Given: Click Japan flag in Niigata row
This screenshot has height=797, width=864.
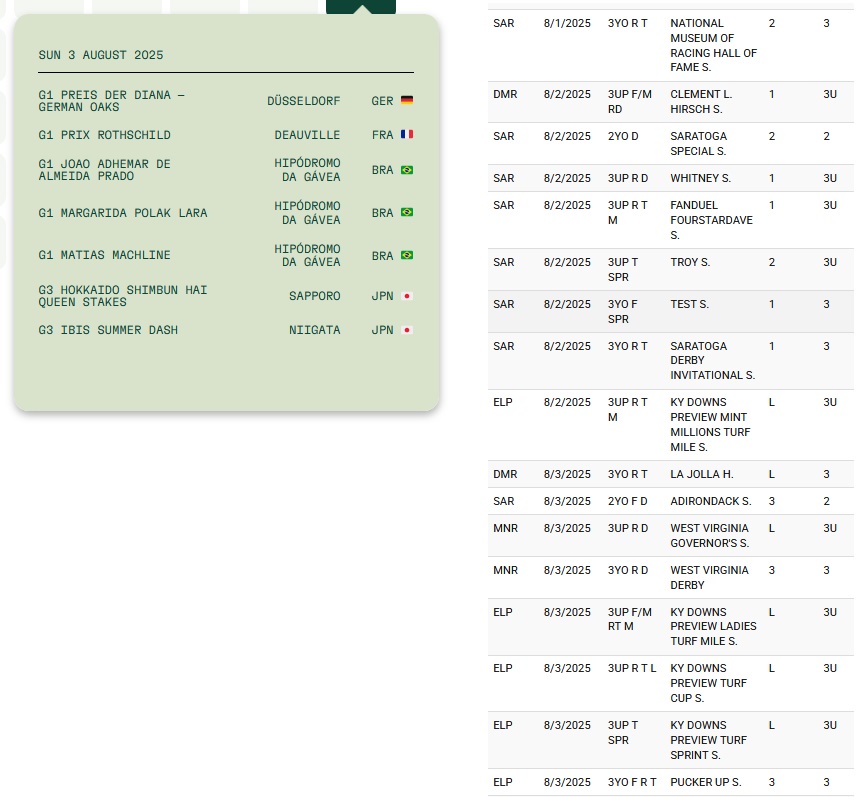Looking at the screenshot, I should [407, 330].
